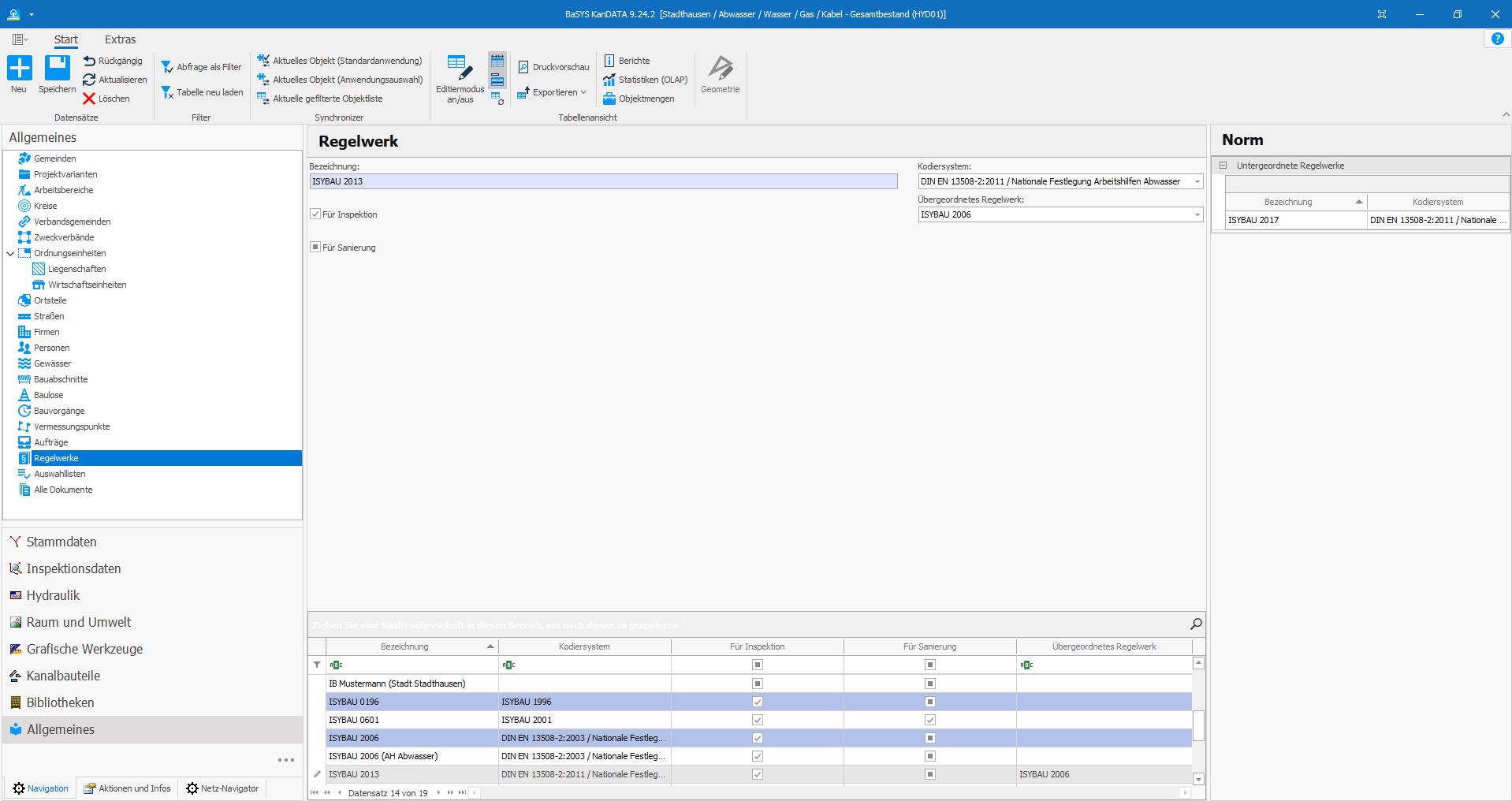This screenshot has height=801, width=1512.
Task: Toggle Editiermodus an/aus
Action: [x=460, y=73]
